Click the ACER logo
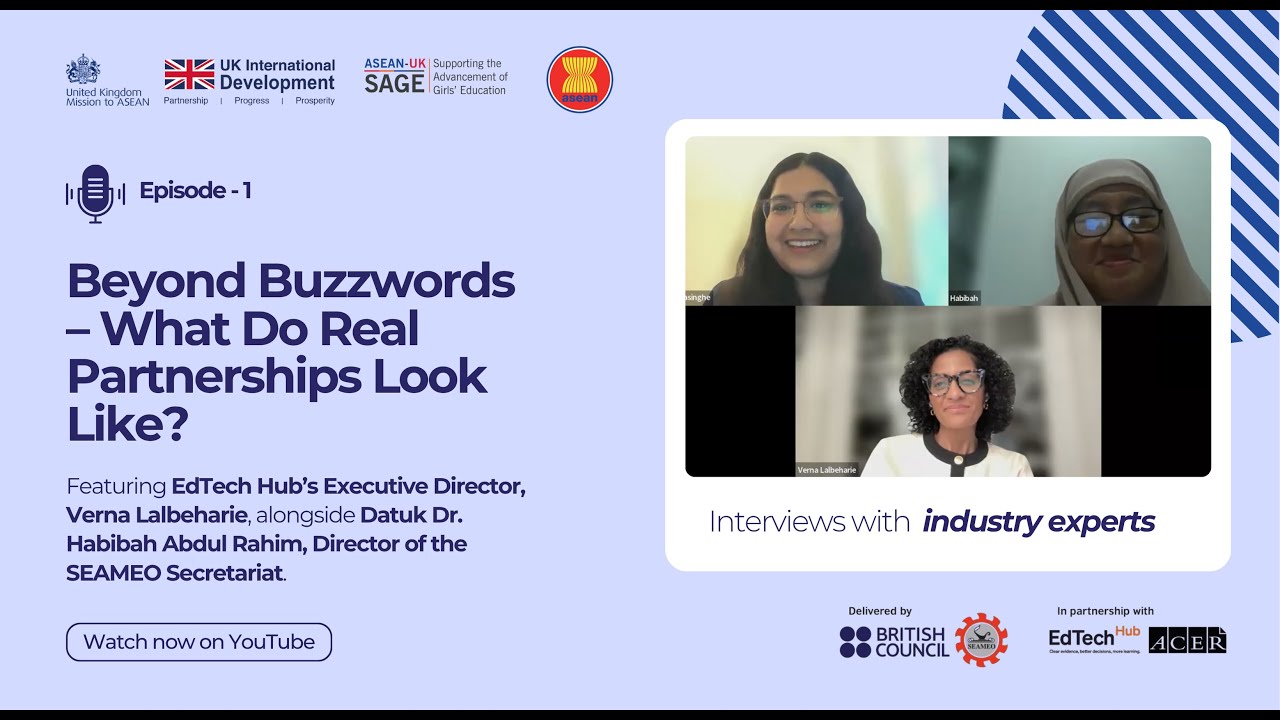 tap(1187, 640)
